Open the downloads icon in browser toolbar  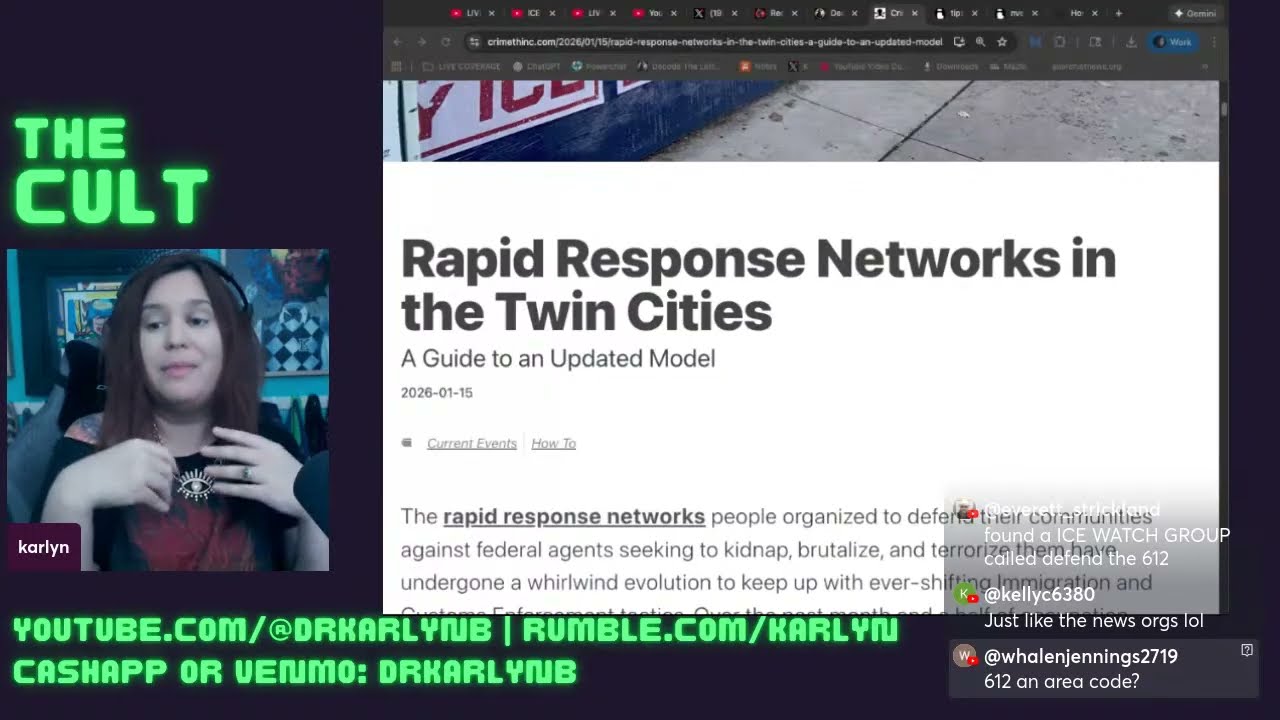(1131, 42)
